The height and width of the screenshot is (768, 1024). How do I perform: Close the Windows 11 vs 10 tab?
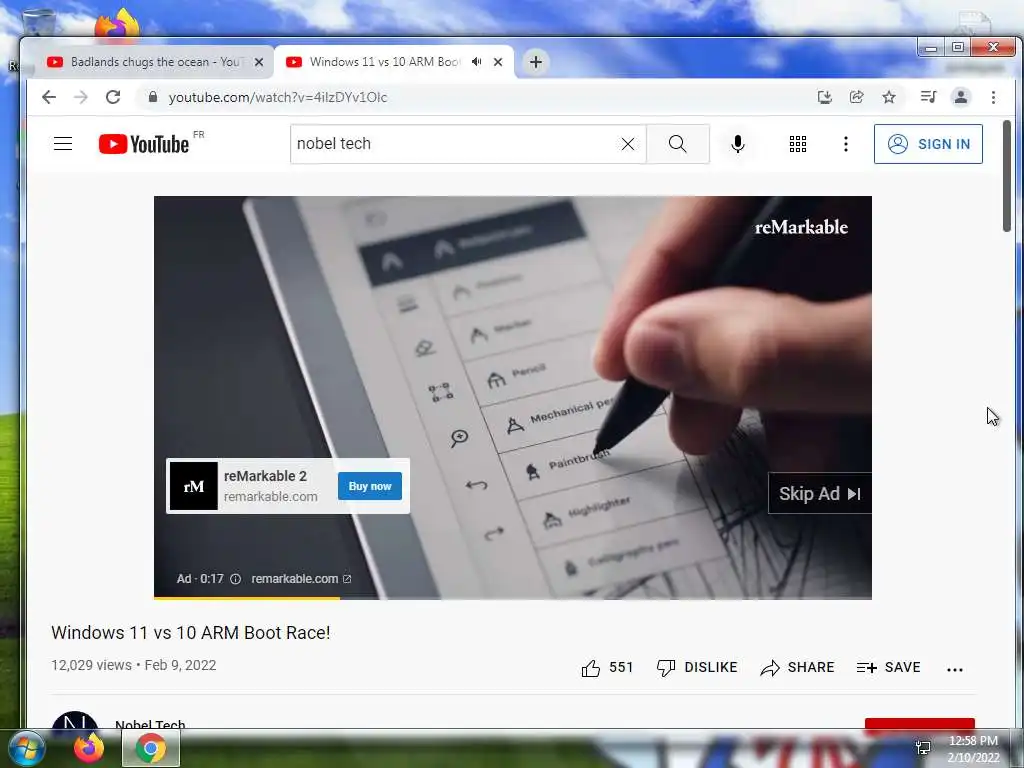[x=498, y=62]
